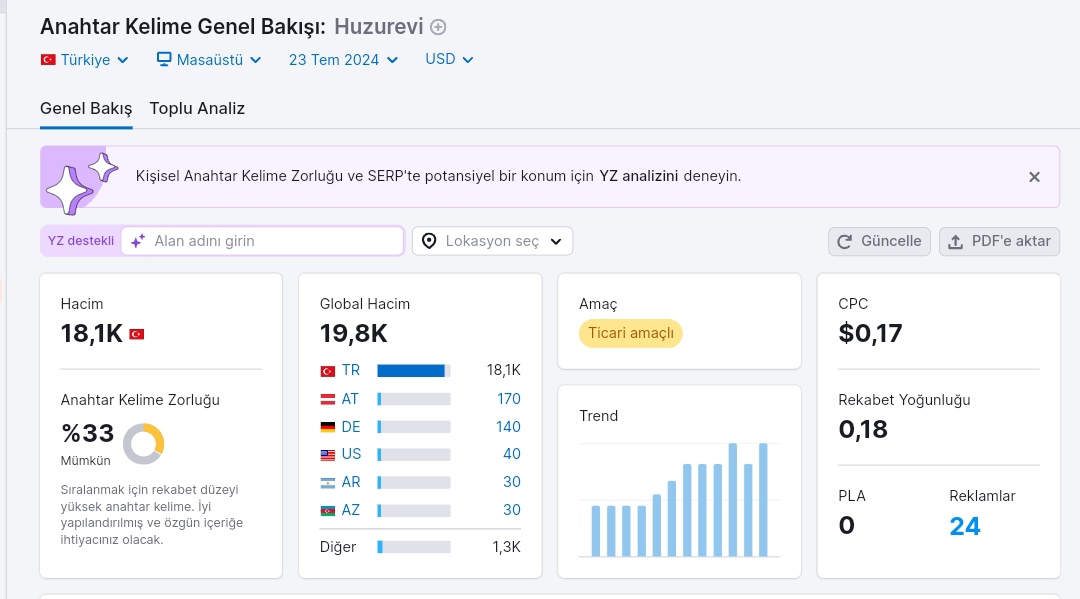Click the monitor icon beside Masaüstü
Viewport: 1080px width, 599px height.
[x=164, y=59]
